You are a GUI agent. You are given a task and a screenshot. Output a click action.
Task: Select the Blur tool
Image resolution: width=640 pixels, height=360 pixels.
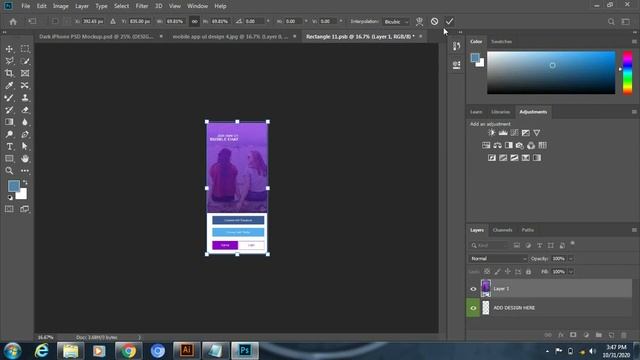tap(25, 122)
